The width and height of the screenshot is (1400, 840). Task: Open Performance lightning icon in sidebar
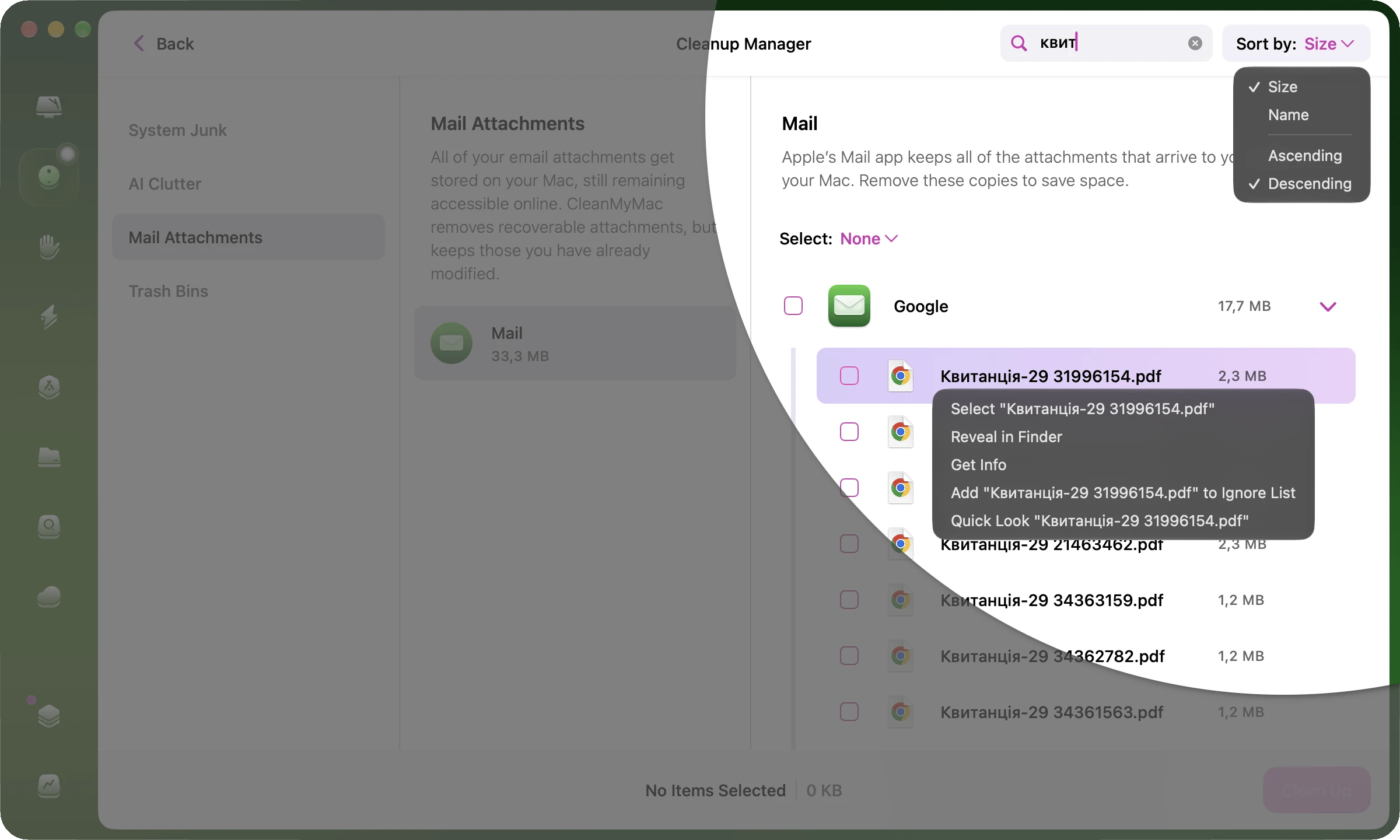49,317
